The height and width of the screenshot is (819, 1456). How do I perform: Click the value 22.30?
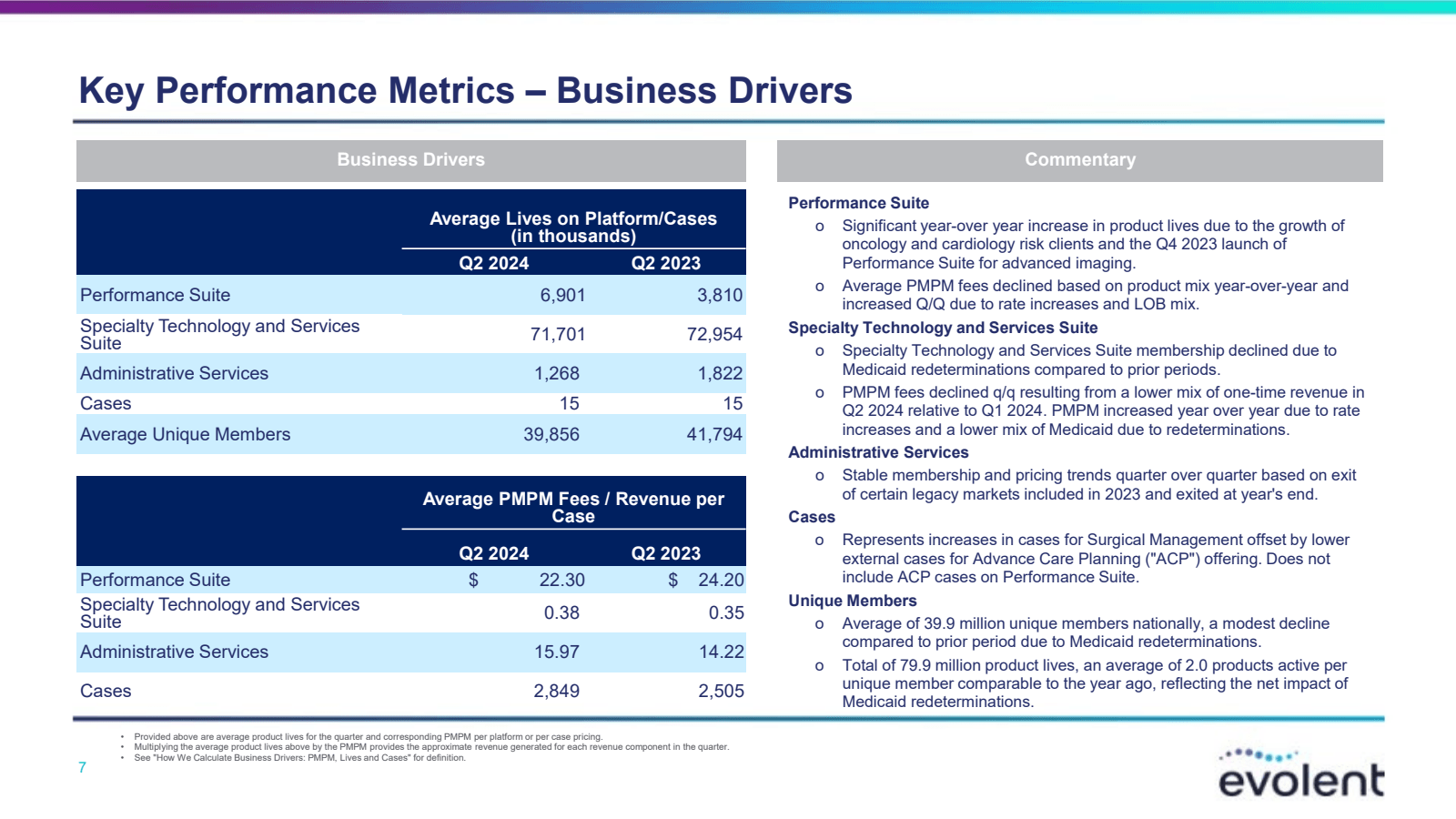pyautogui.click(x=562, y=580)
